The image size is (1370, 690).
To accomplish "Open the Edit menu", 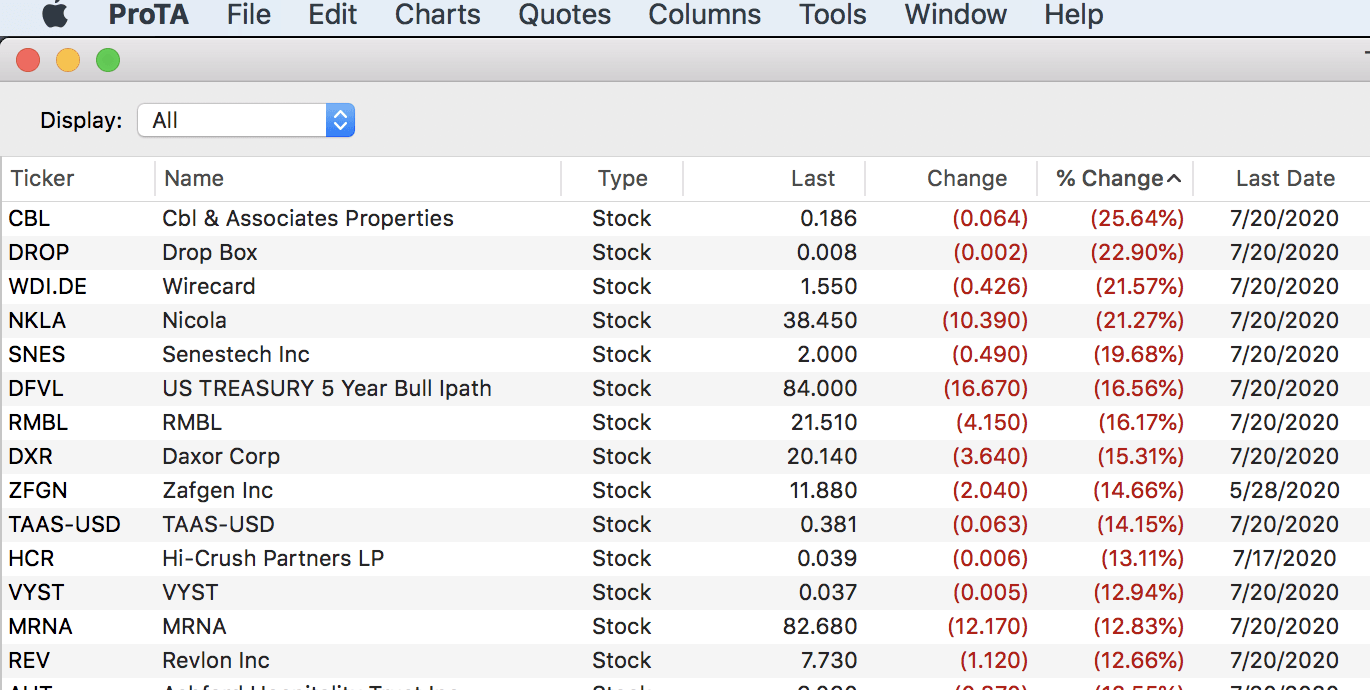I will (x=333, y=15).
